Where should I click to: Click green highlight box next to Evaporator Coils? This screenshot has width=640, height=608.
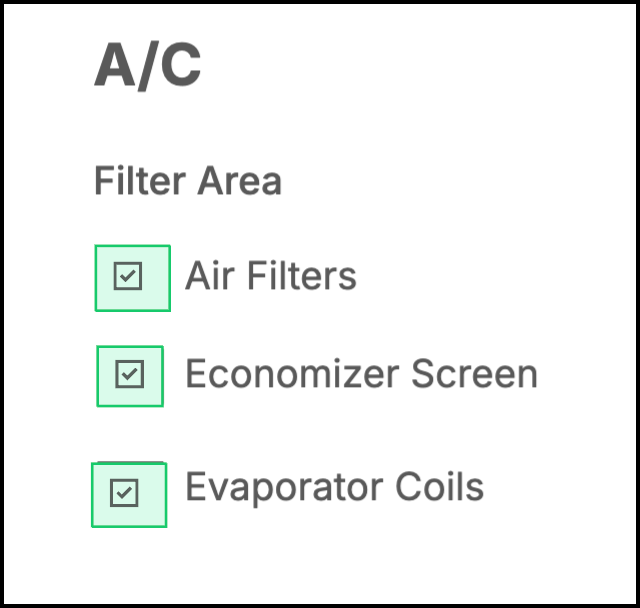[129, 495]
